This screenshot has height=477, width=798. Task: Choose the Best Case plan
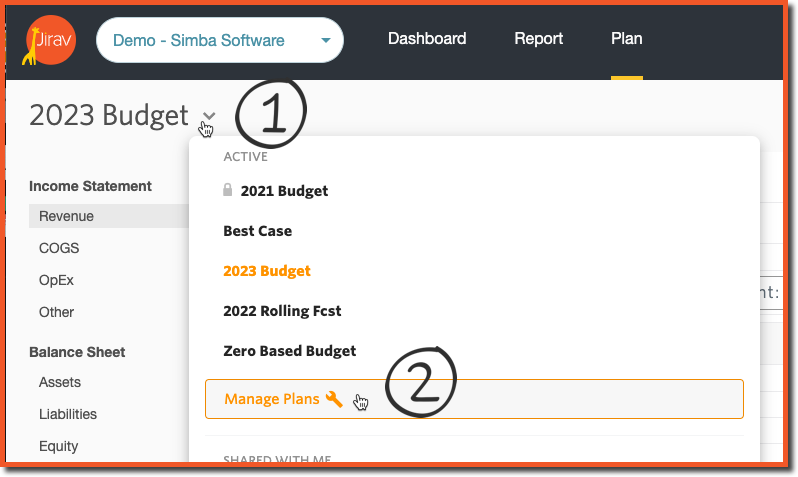pos(258,231)
